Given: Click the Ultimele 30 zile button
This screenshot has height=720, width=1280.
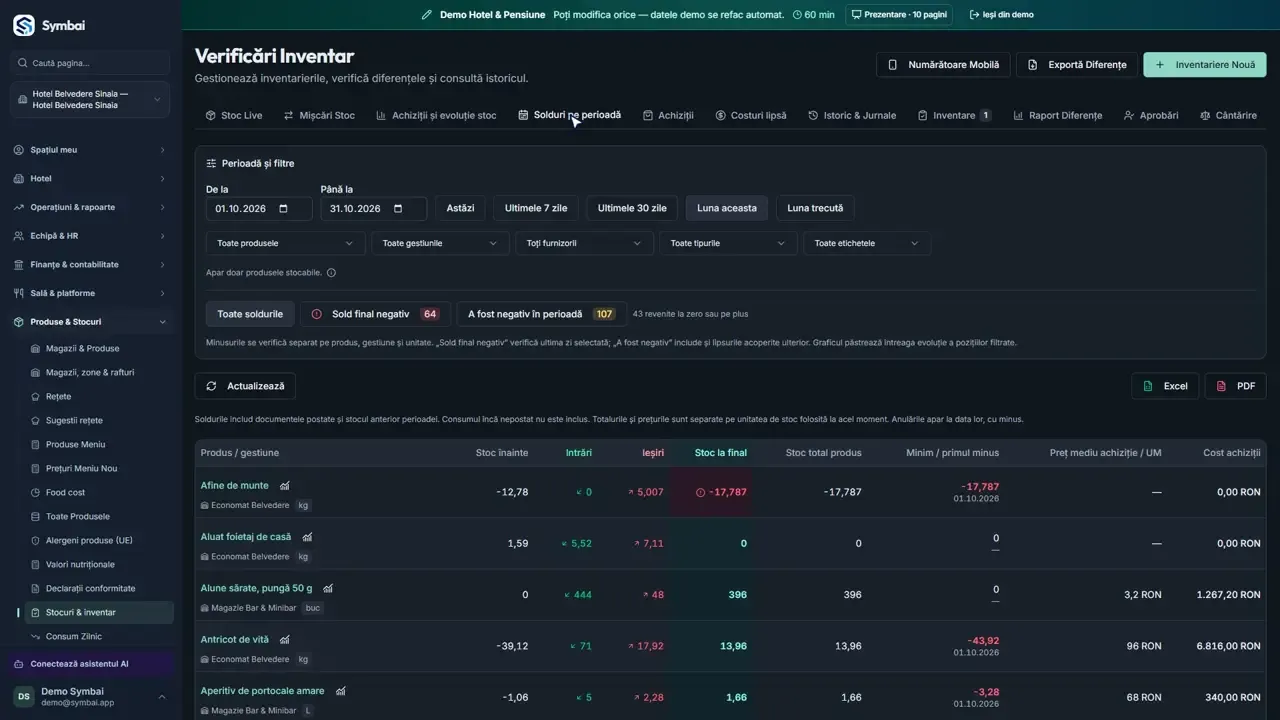Looking at the screenshot, I should [632, 208].
